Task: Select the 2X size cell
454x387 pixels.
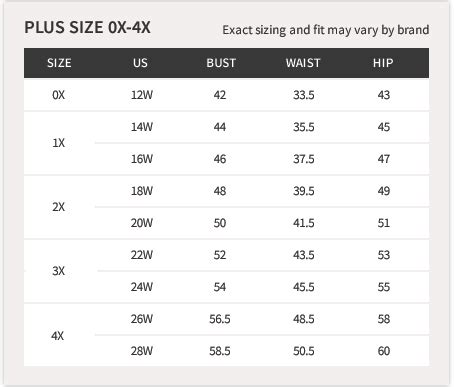Action: coord(58,207)
